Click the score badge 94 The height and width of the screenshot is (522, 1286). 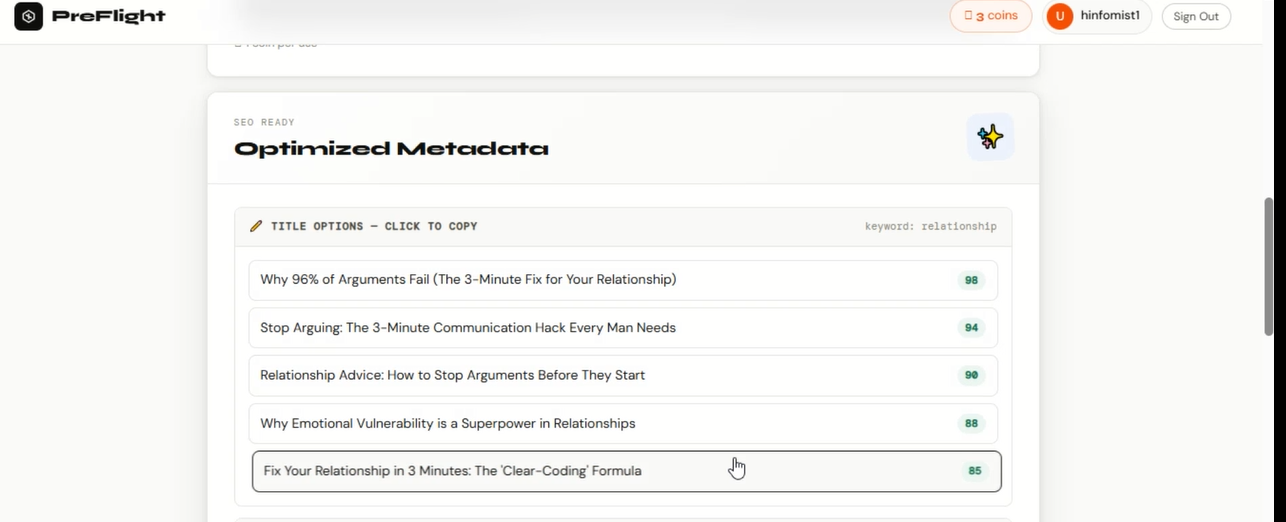click(971, 328)
